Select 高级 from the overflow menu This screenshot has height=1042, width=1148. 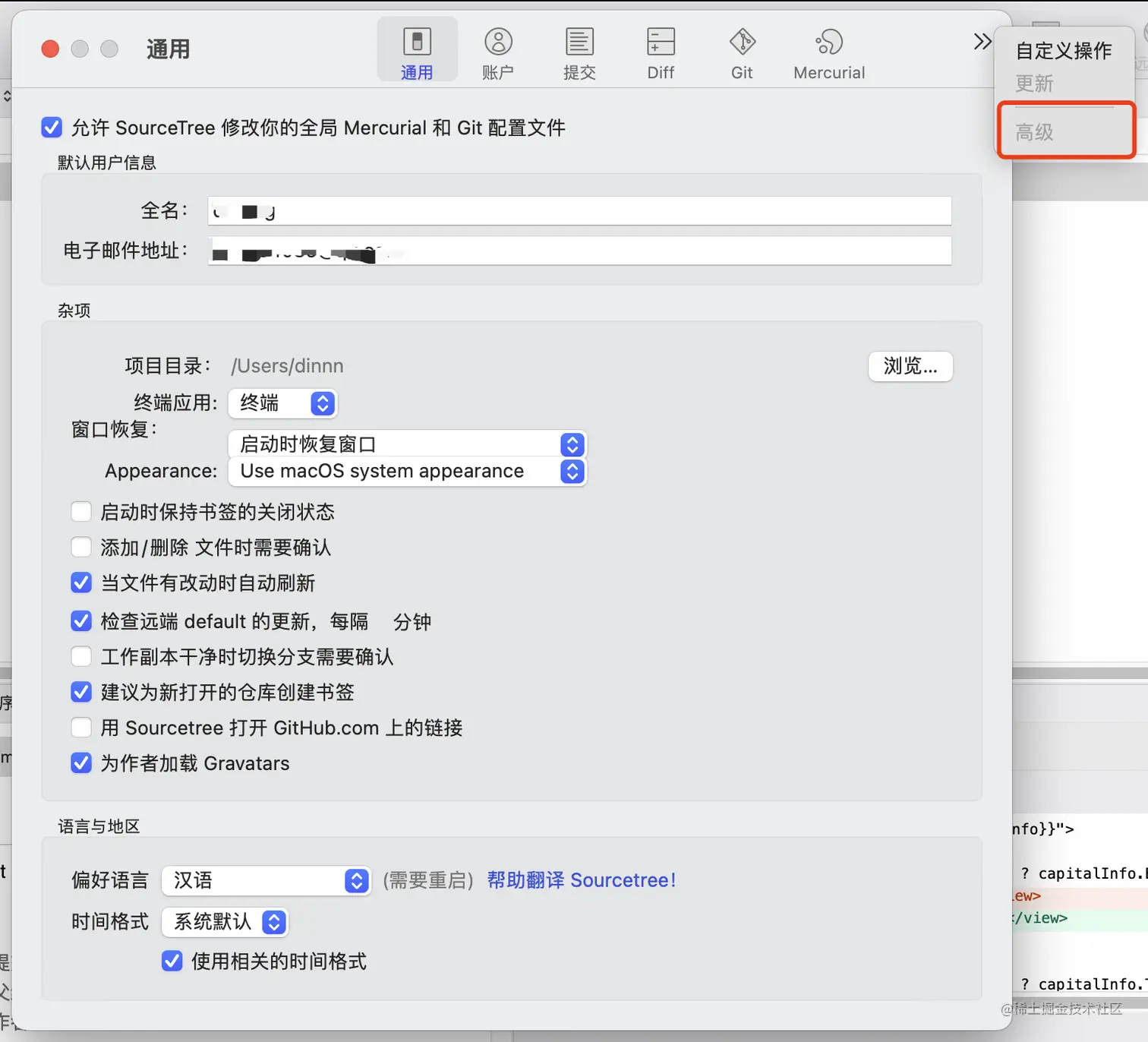click(1034, 132)
